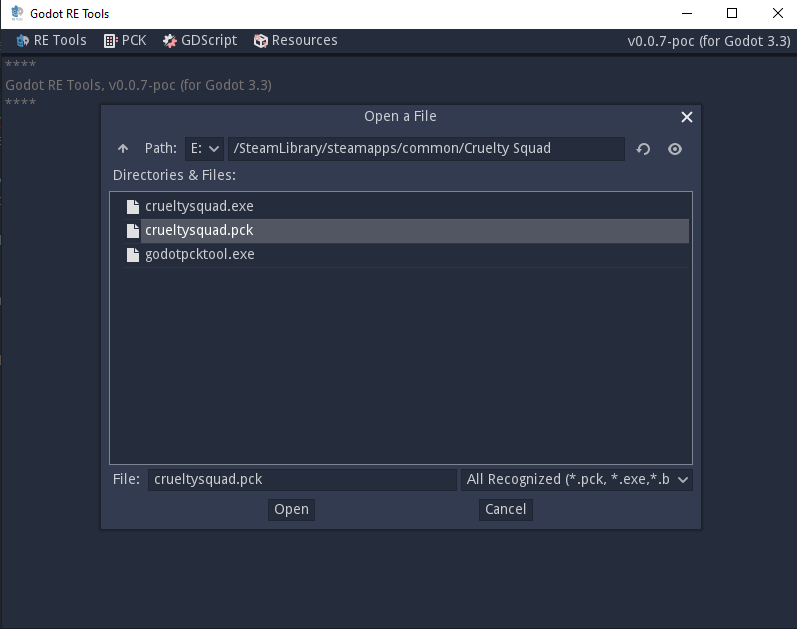Open the PCK menu
Screen dimensions: 797x629
click(125, 41)
